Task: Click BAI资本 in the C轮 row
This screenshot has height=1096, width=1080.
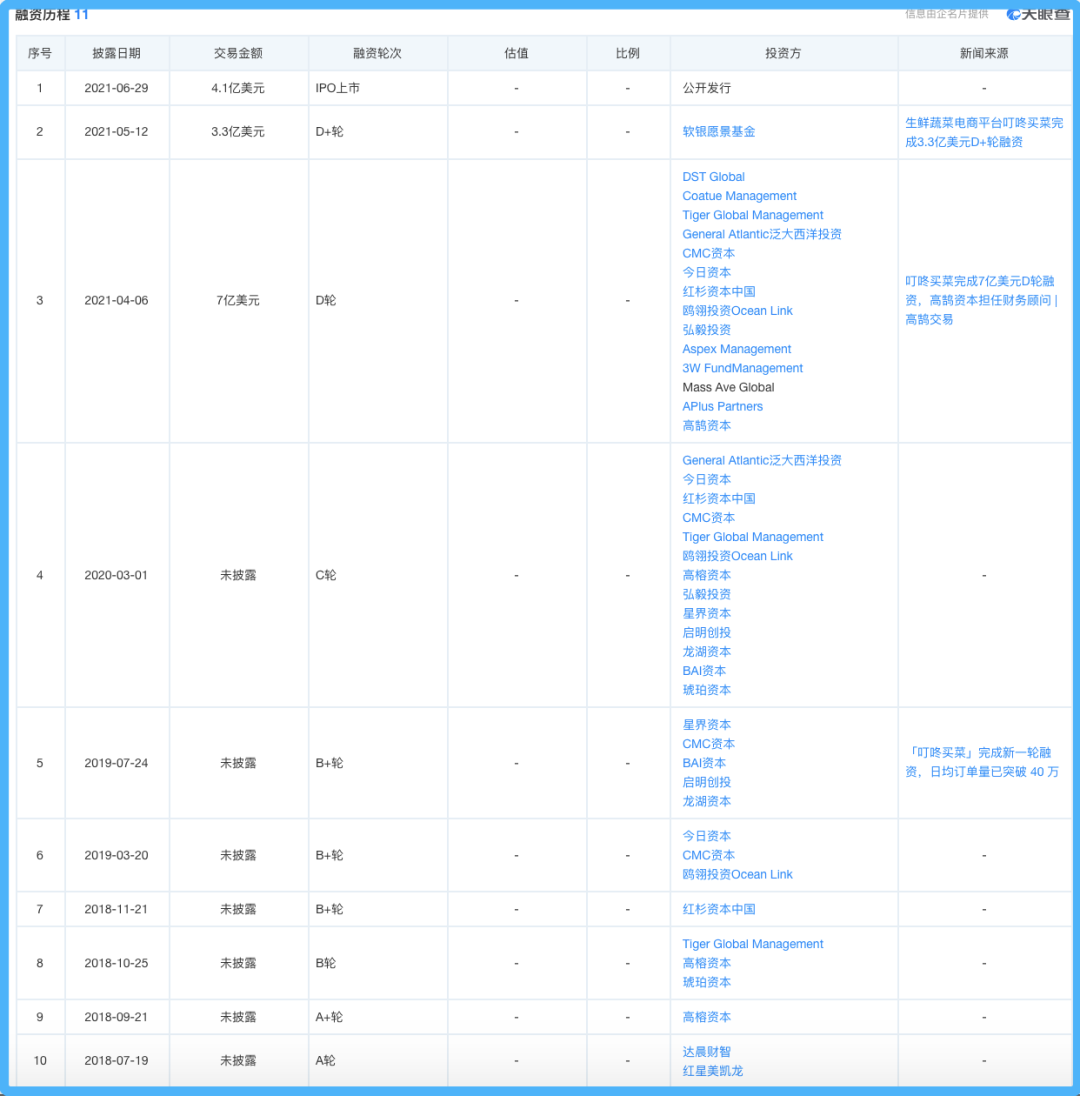Action: (704, 670)
